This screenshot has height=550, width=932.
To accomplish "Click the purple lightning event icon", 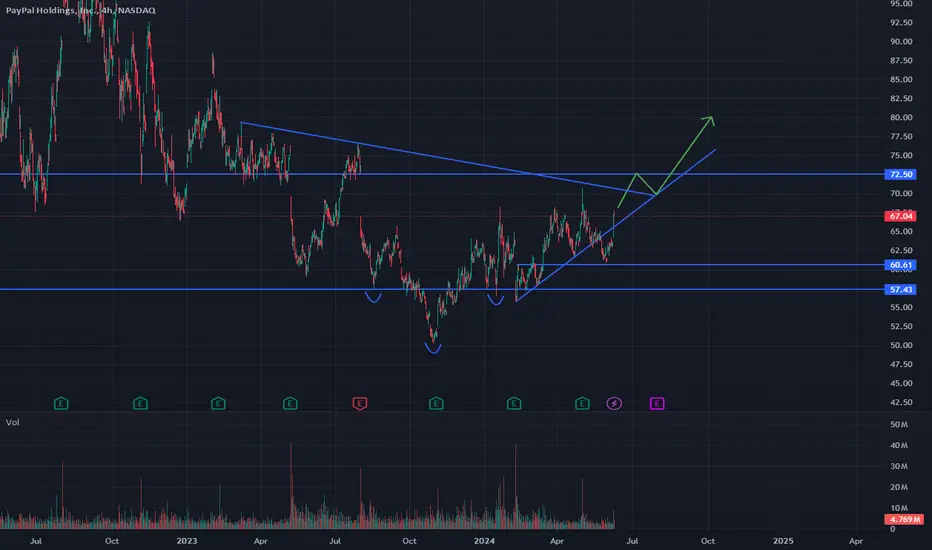I will [x=614, y=404].
